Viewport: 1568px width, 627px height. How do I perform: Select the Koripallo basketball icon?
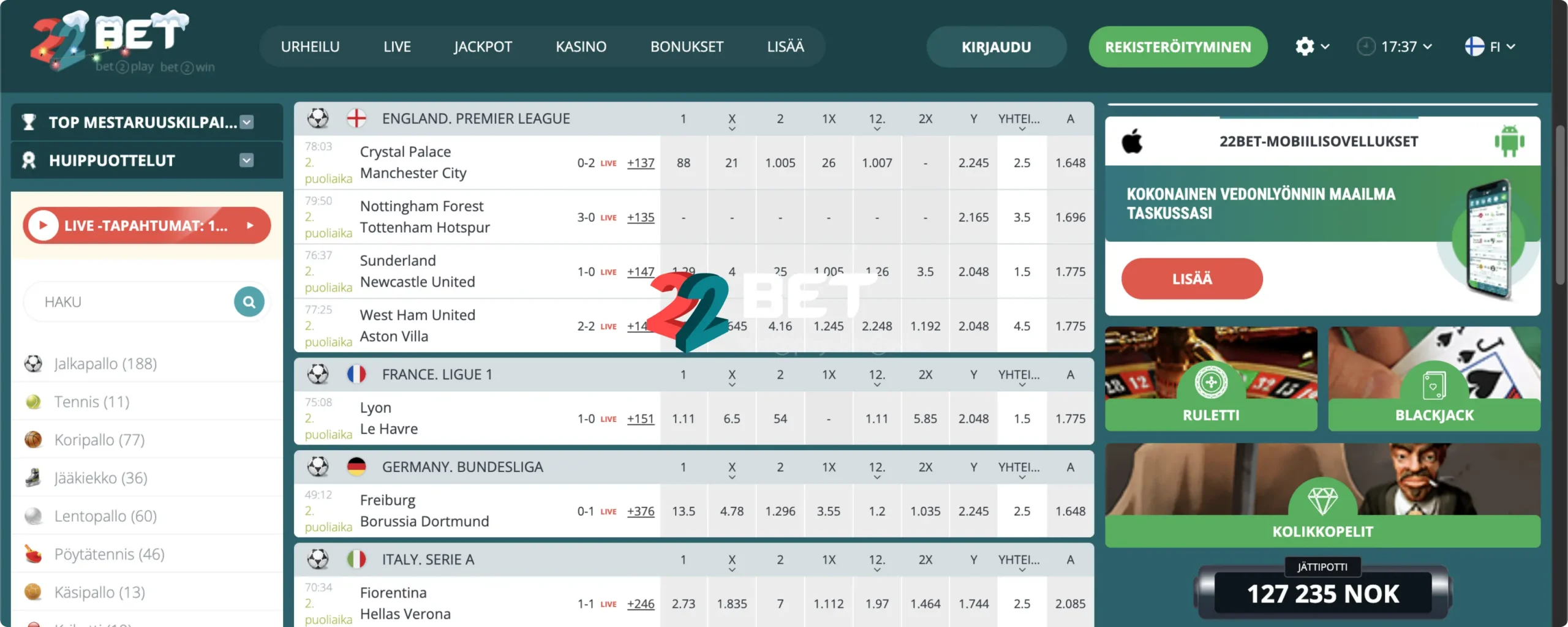[35, 440]
